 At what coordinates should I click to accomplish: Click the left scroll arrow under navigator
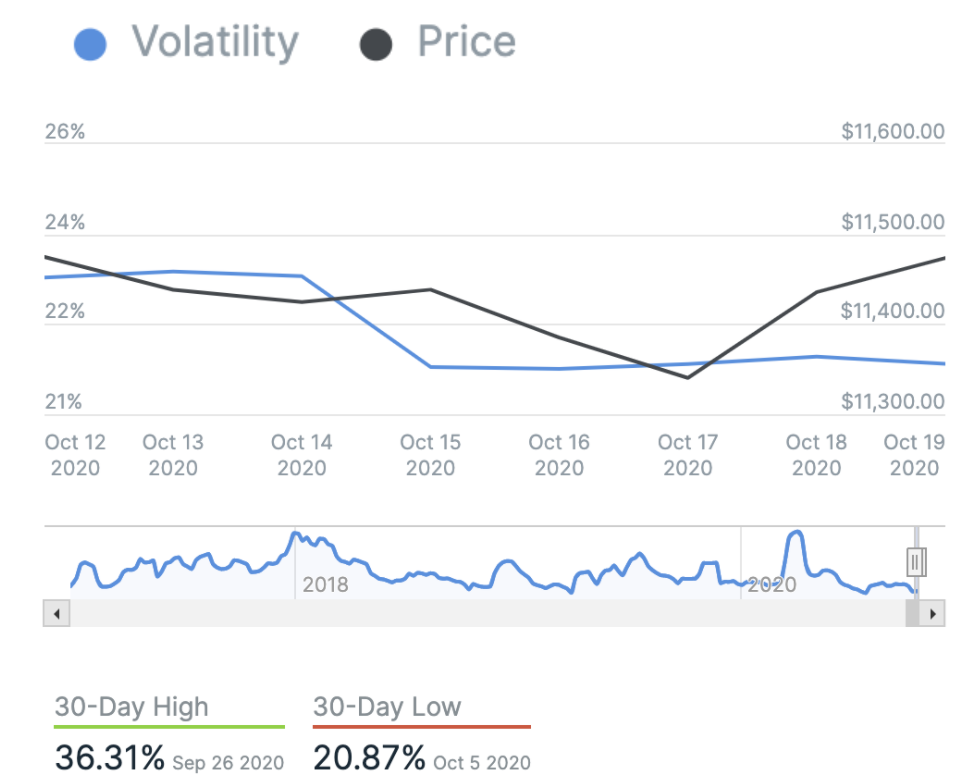click(56, 613)
